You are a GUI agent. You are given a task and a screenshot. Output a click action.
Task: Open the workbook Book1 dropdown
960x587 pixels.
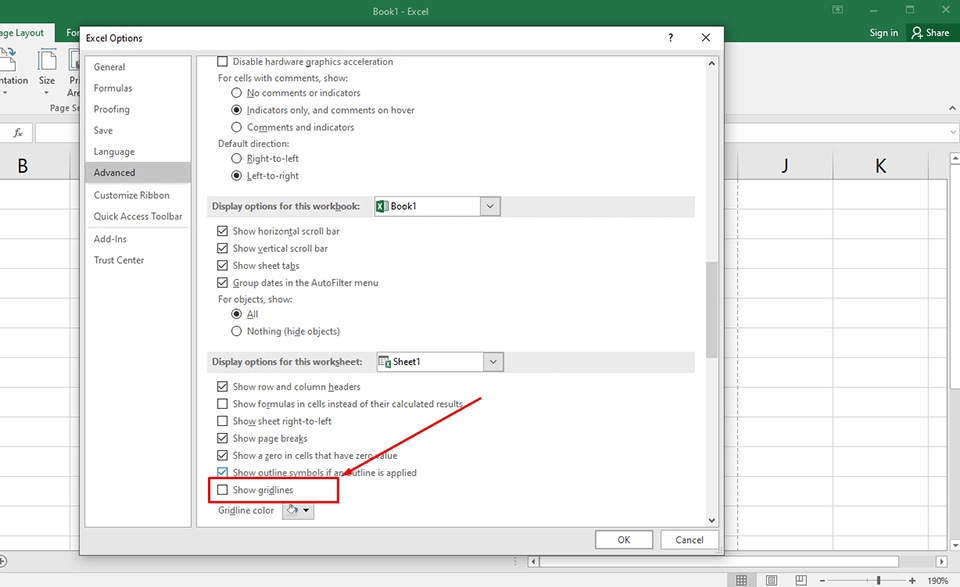click(x=490, y=206)
